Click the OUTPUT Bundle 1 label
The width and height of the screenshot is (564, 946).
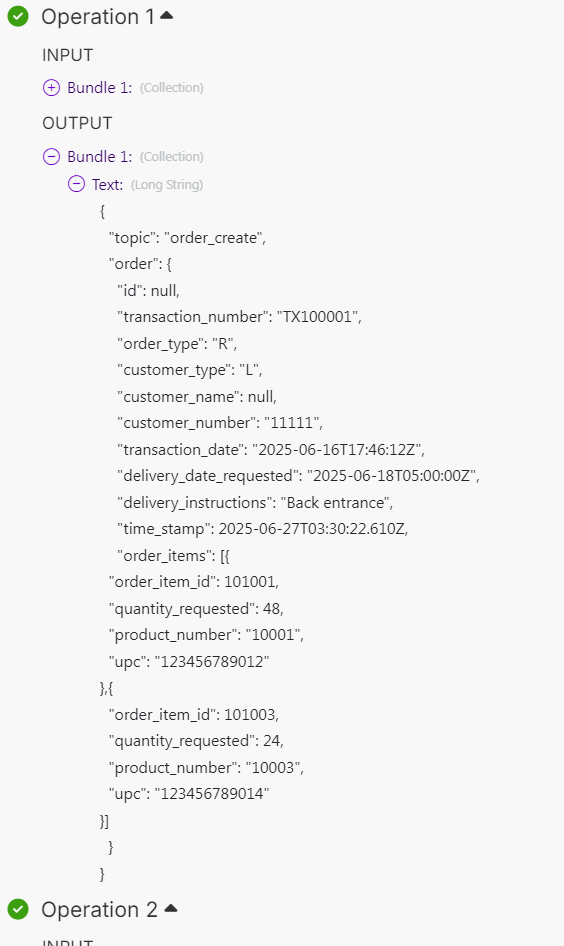pyautogui.click(x=100, y=157)
